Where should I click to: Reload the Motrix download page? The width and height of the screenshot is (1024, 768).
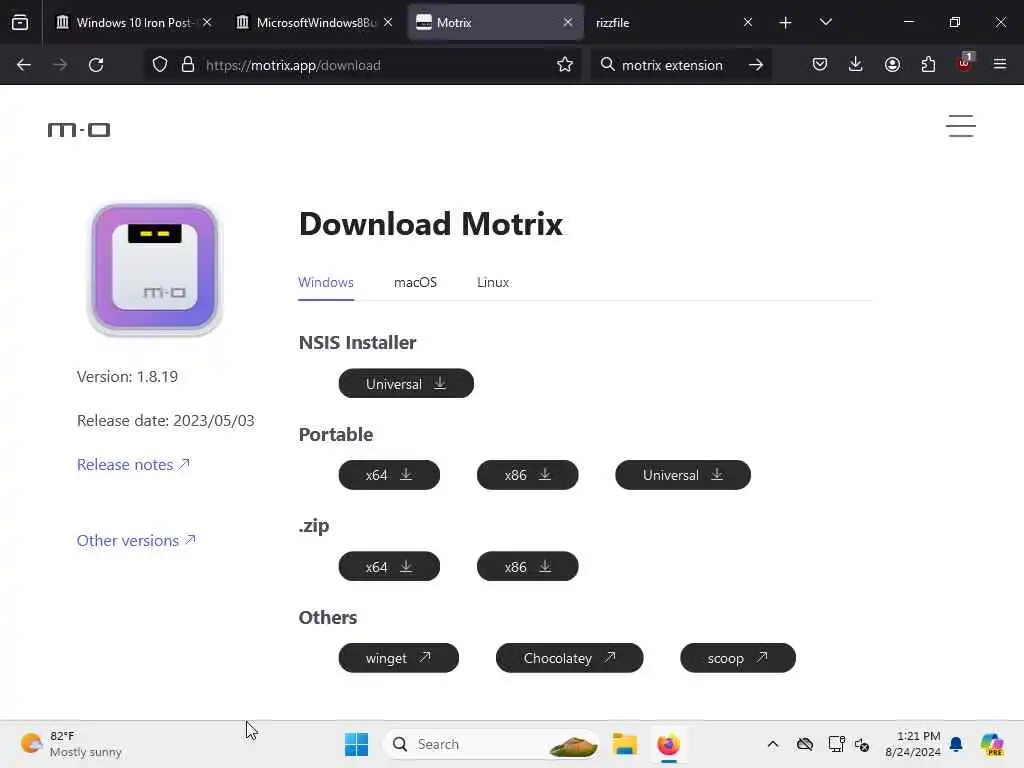click(96, 65)
